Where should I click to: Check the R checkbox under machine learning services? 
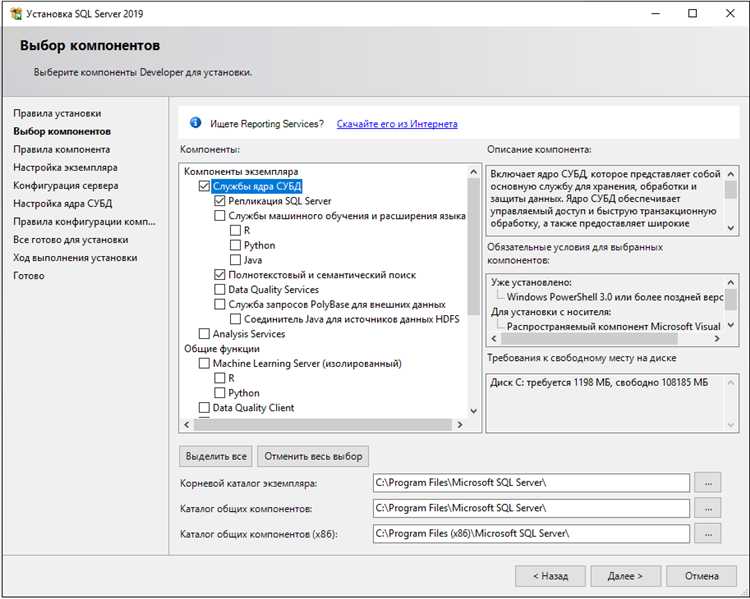[235, 230]
